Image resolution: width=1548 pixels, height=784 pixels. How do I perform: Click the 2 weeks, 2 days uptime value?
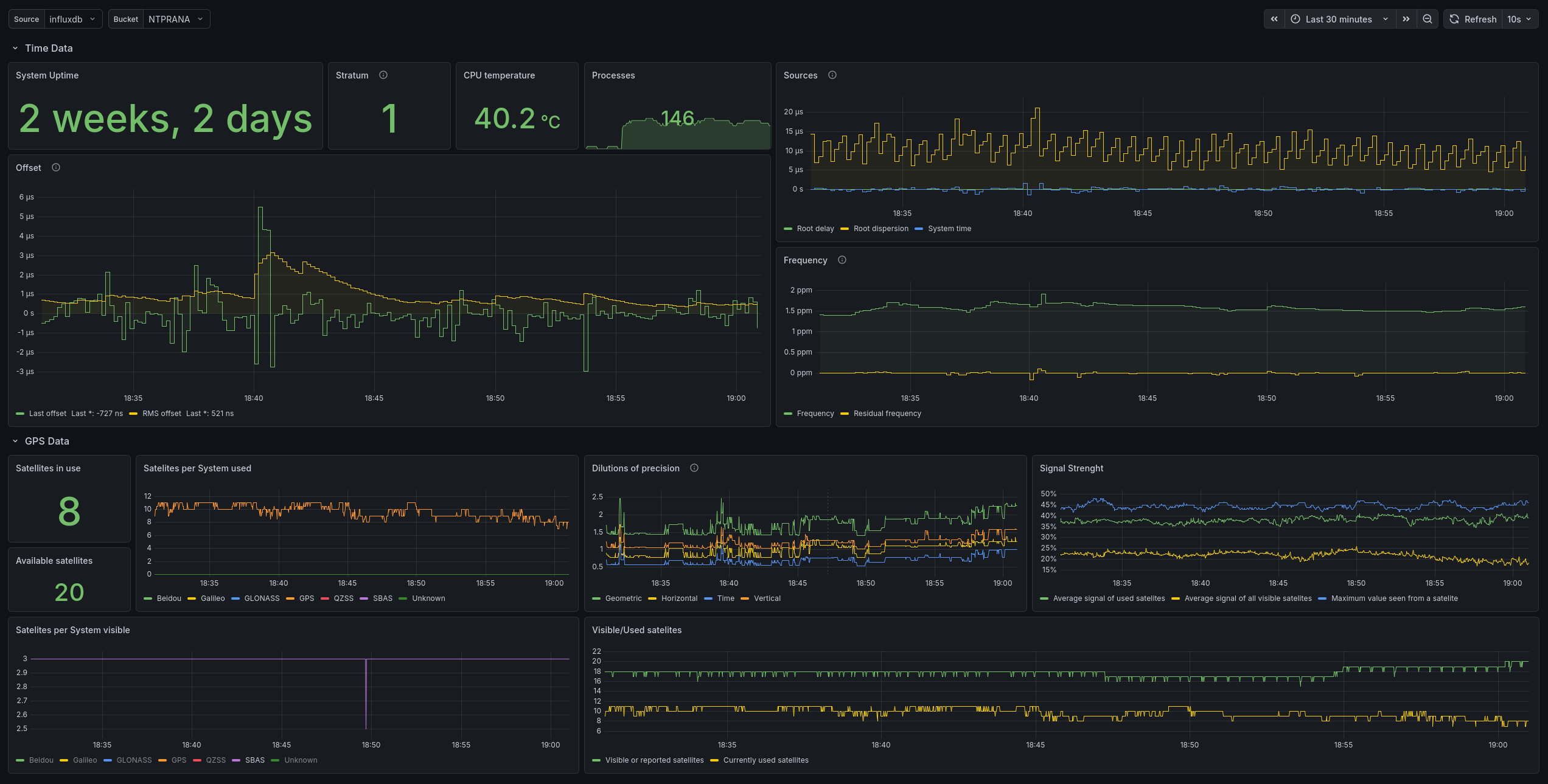tap(166, 118)
